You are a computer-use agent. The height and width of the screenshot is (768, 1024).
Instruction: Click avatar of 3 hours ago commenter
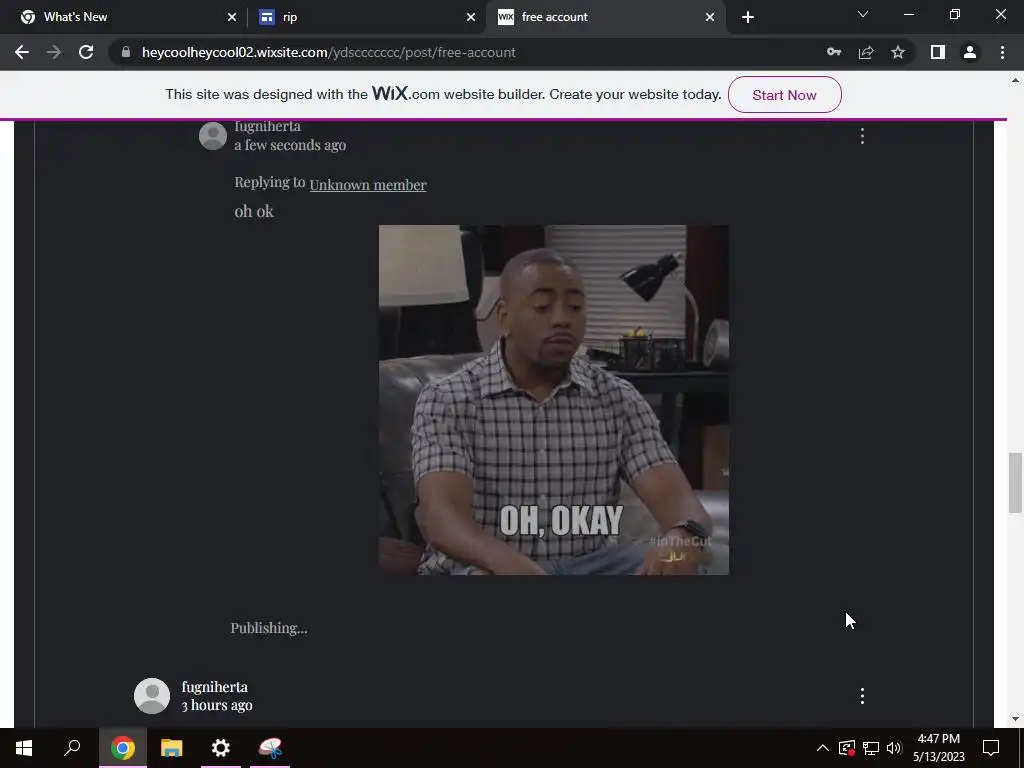point(152,696)
